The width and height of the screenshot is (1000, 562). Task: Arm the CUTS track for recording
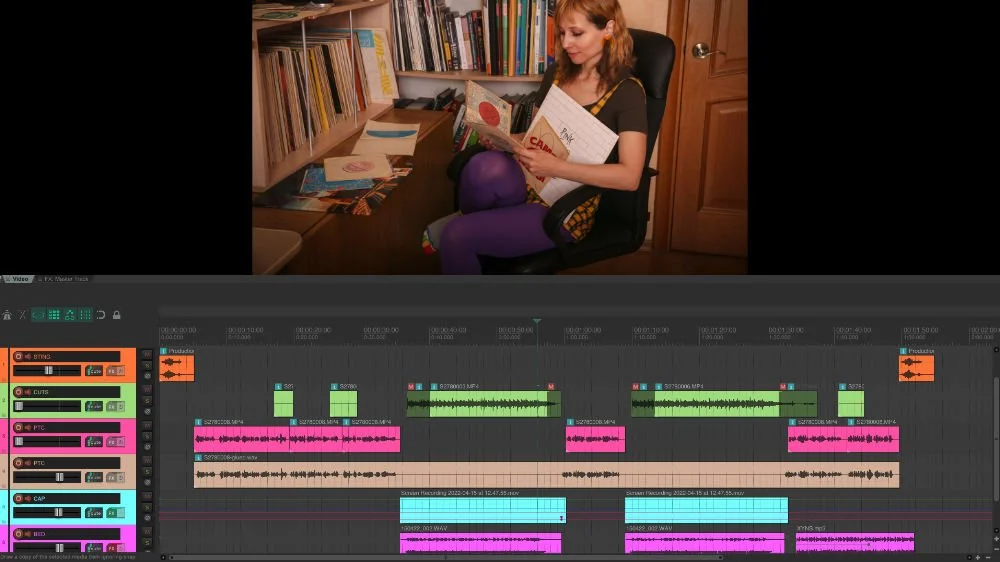pyautogui.click(x=18, y=392)
